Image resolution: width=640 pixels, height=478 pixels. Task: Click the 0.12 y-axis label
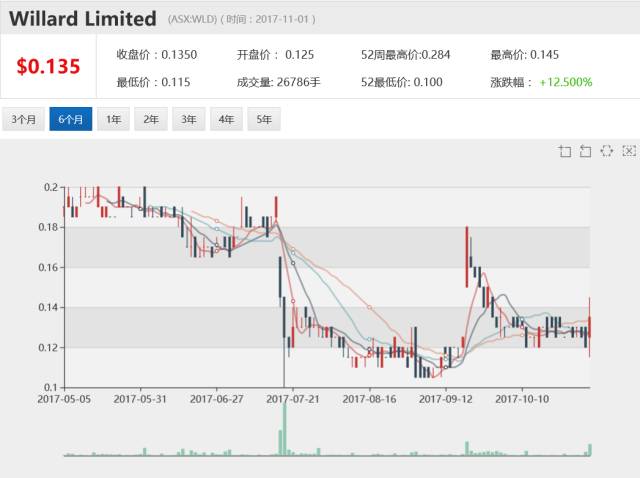[49, 347]
